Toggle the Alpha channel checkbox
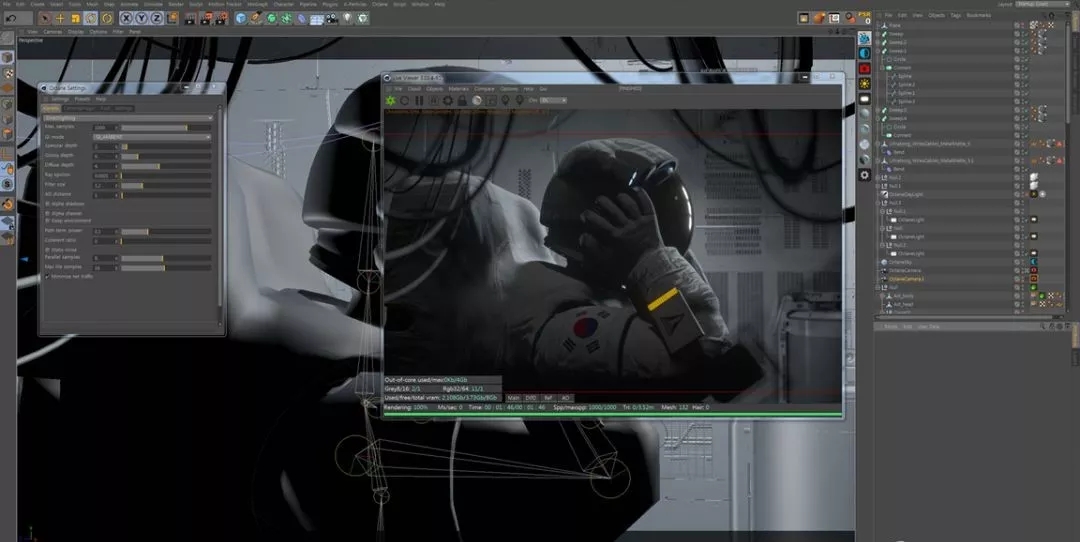Image resolution: width=1080 pixels, height=542 pixels. 48,213
